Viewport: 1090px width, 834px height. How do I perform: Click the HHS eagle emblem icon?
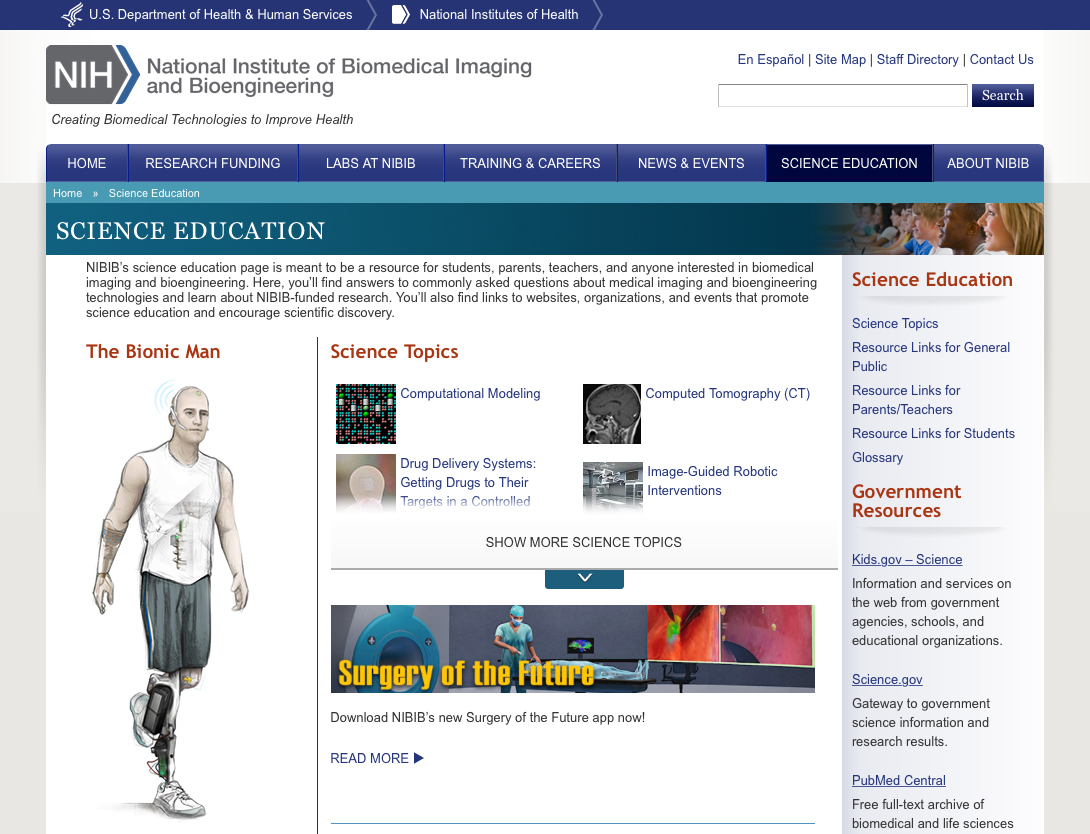[70, 14]
